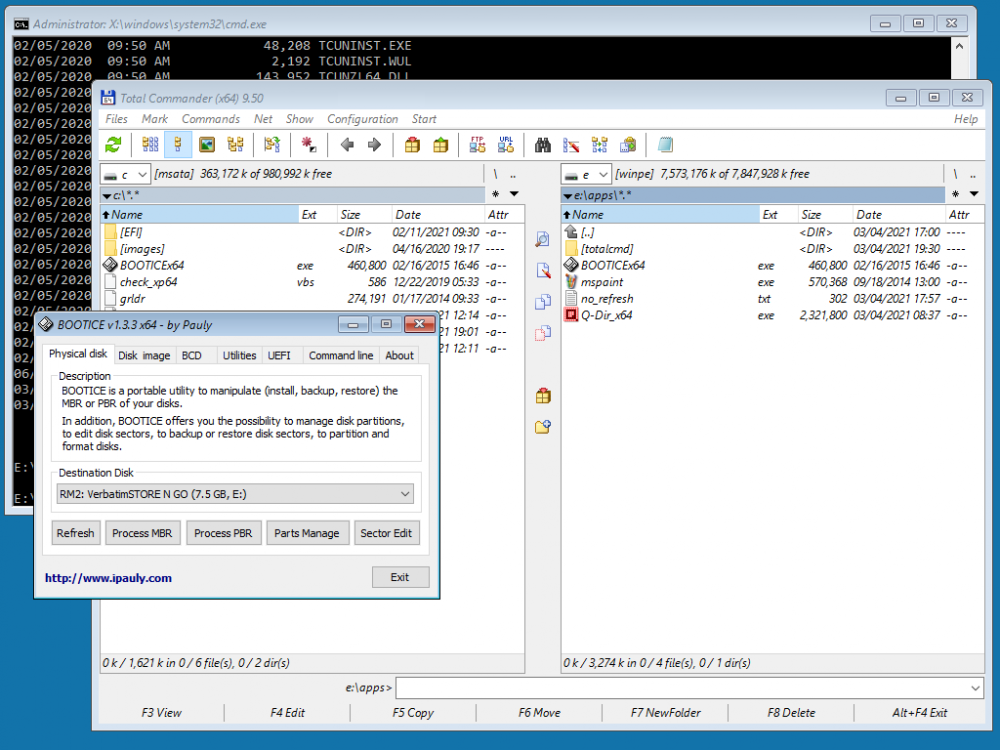Sort the right panel by Size column

[812, 215]
